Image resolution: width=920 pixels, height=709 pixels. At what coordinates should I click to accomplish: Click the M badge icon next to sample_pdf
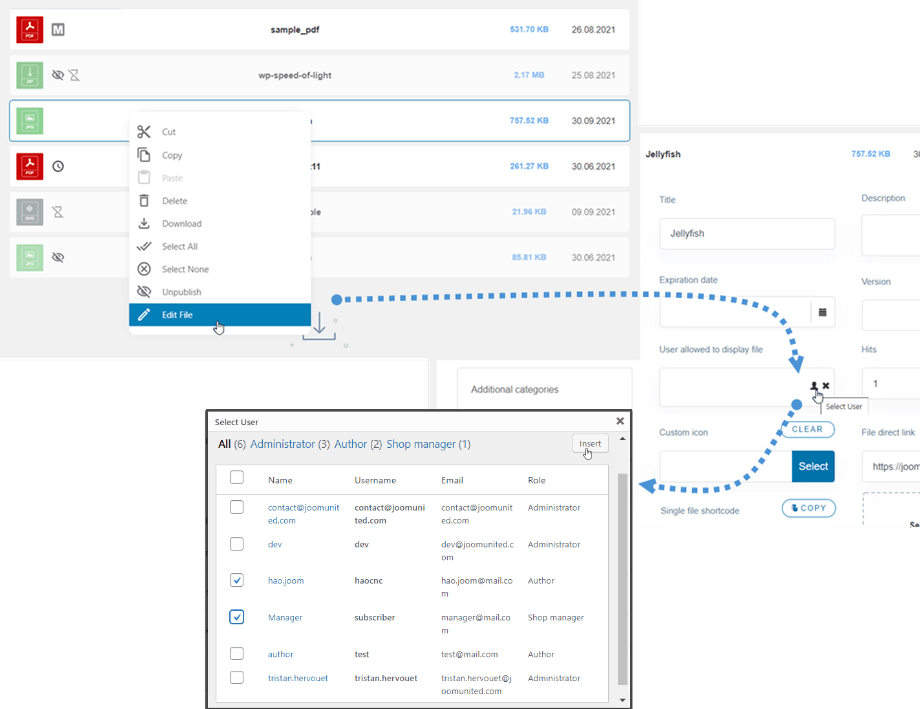point(58,30)
